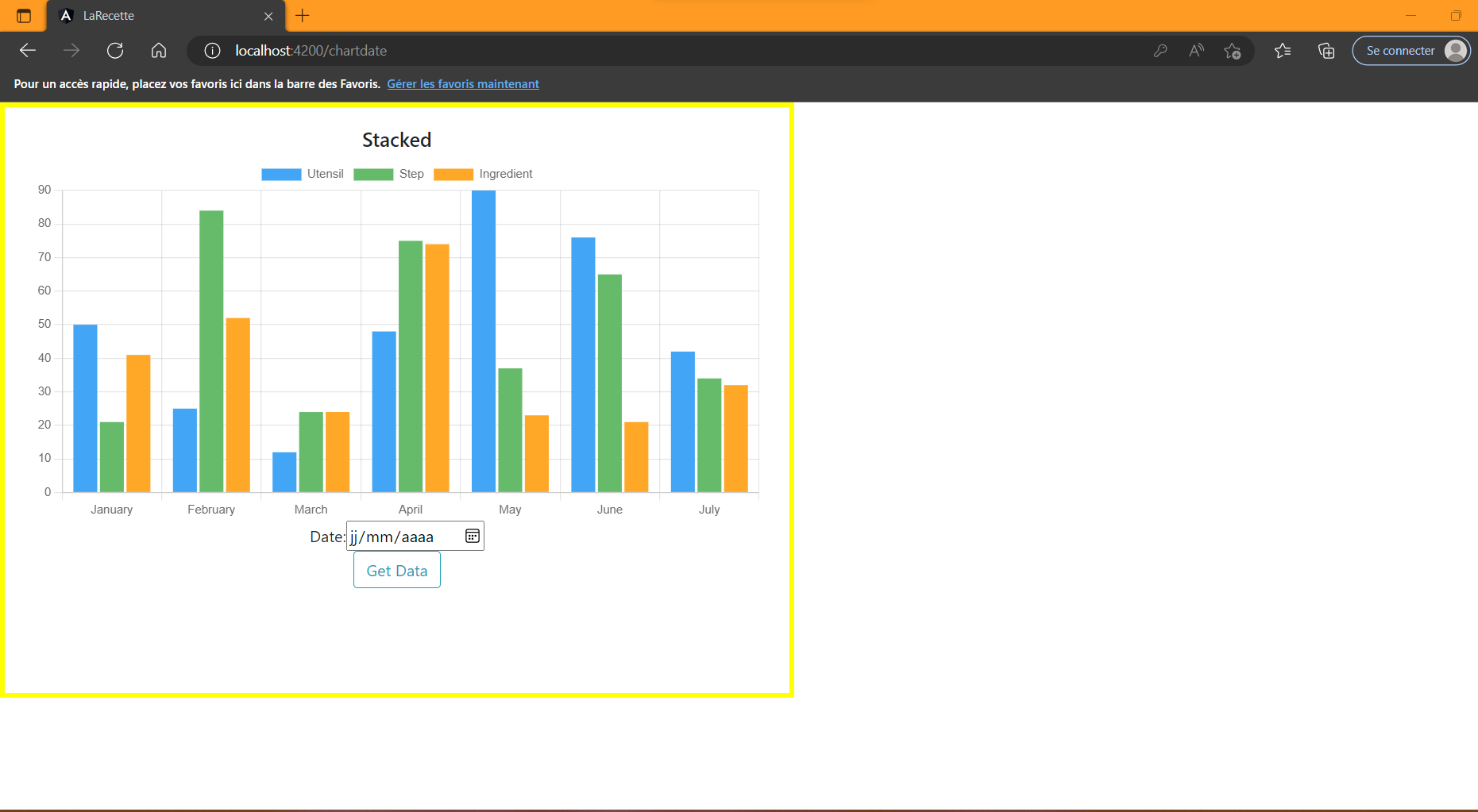
Task: Click the Collections icon in toolbar
Action: tap(1326, 50)
